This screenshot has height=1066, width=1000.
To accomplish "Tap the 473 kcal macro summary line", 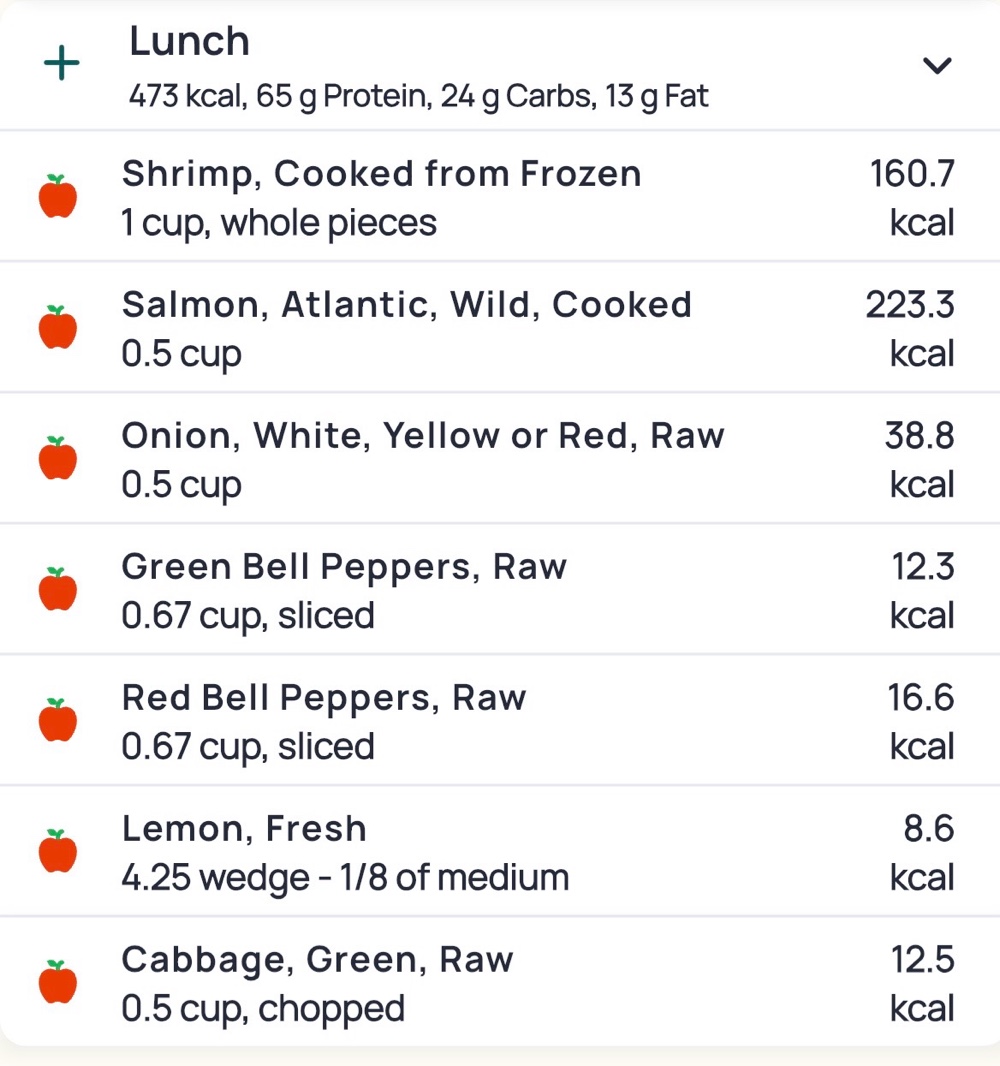I will 419,97.
